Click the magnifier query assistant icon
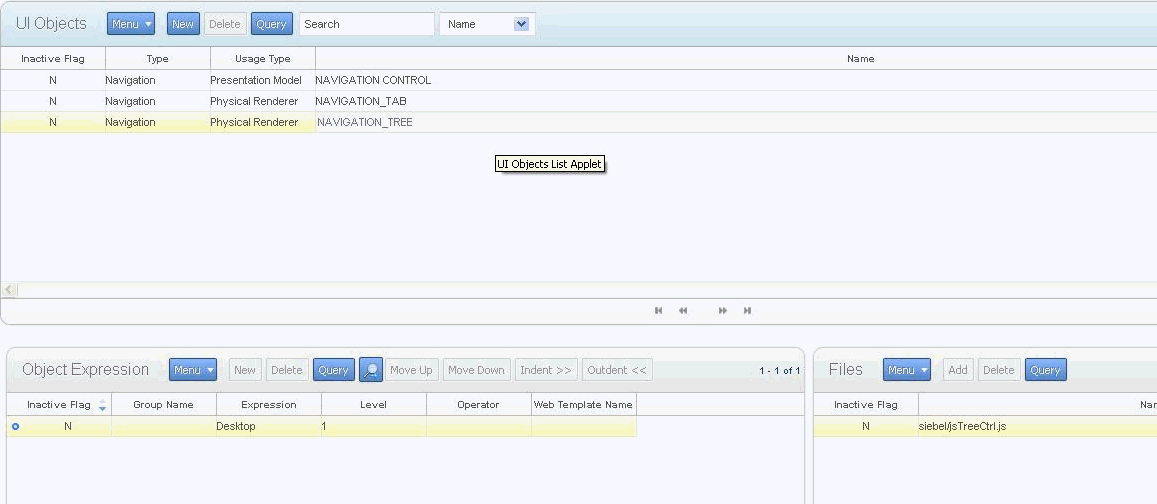The width and height of the screenshot is (1157, 504). pos(371,370)
